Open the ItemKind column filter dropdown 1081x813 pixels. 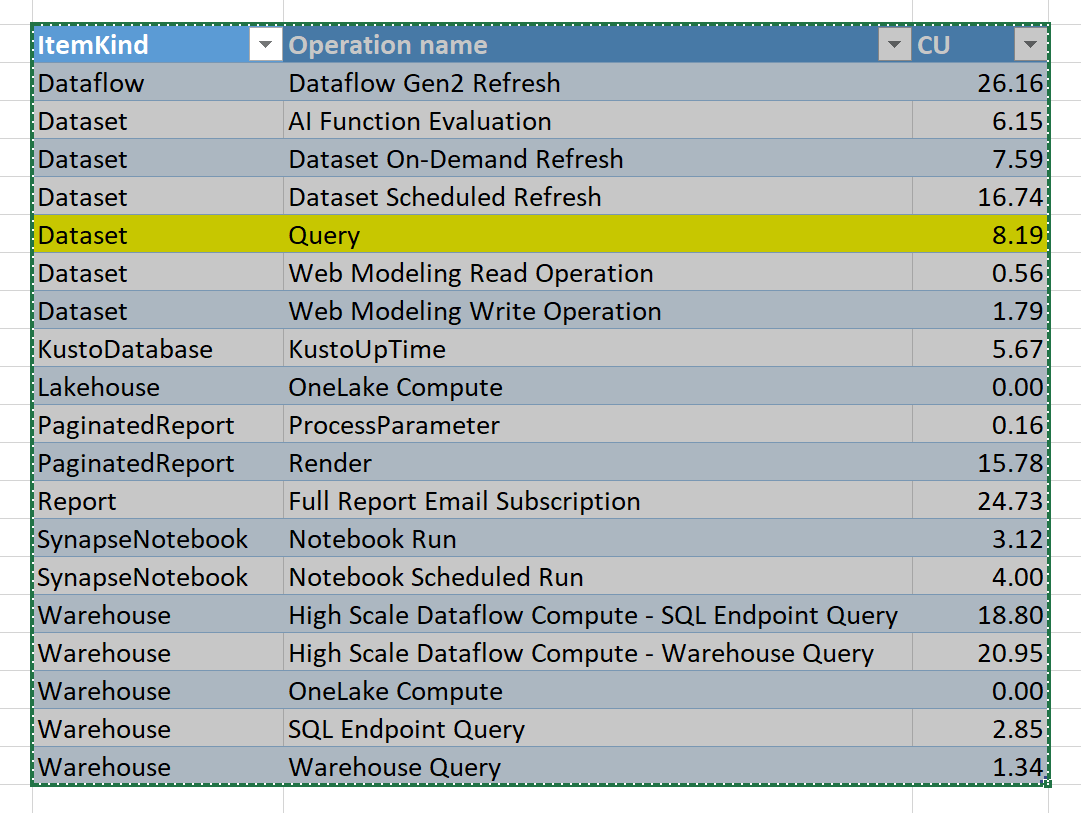coord(266,45)
